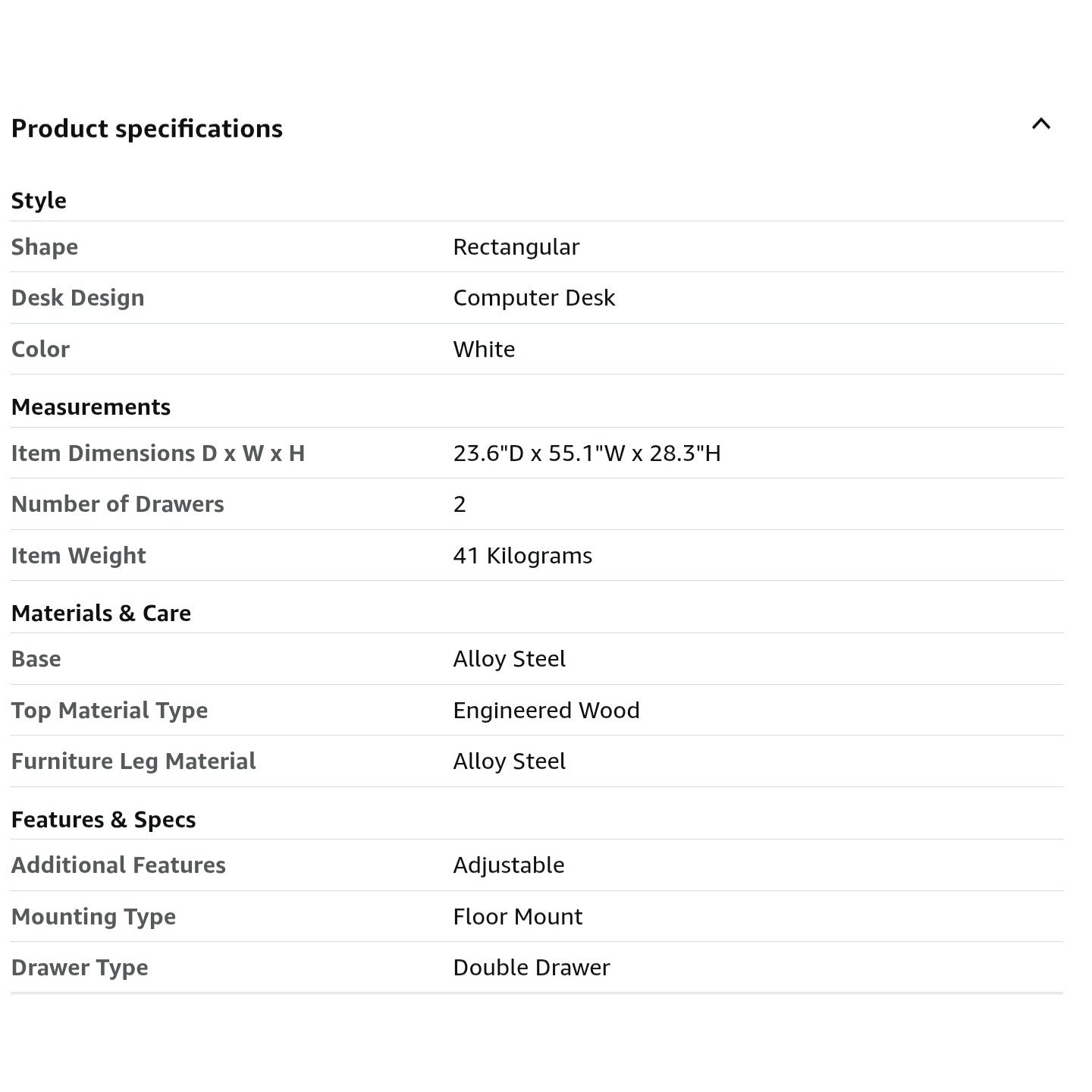The image size is (1092, 1092).
Task: Click the 23.6"D x 55.1"W x 28.3"H value
Action: 587,453
